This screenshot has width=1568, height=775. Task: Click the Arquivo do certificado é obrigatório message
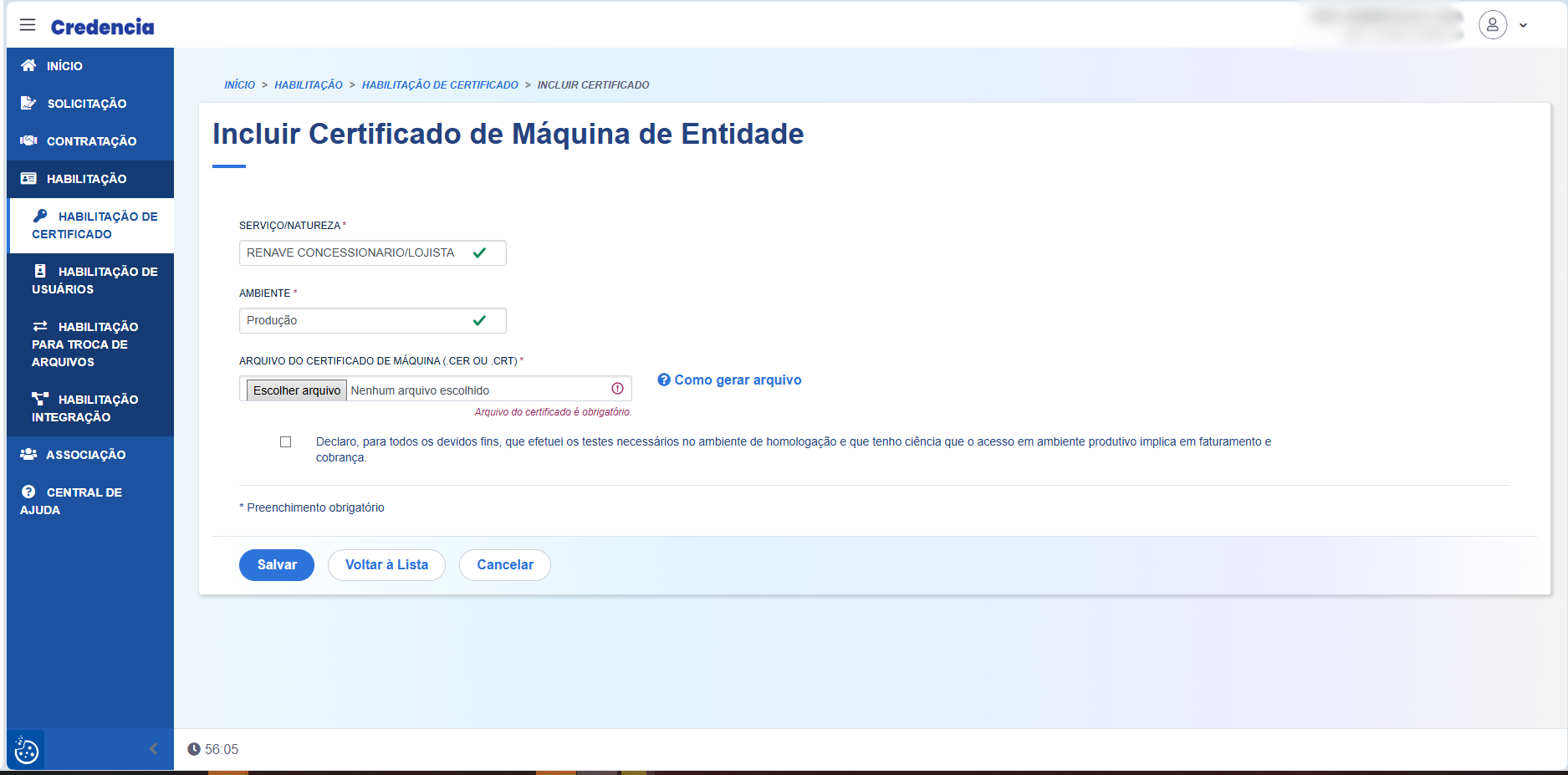click(x=553, y=412)
